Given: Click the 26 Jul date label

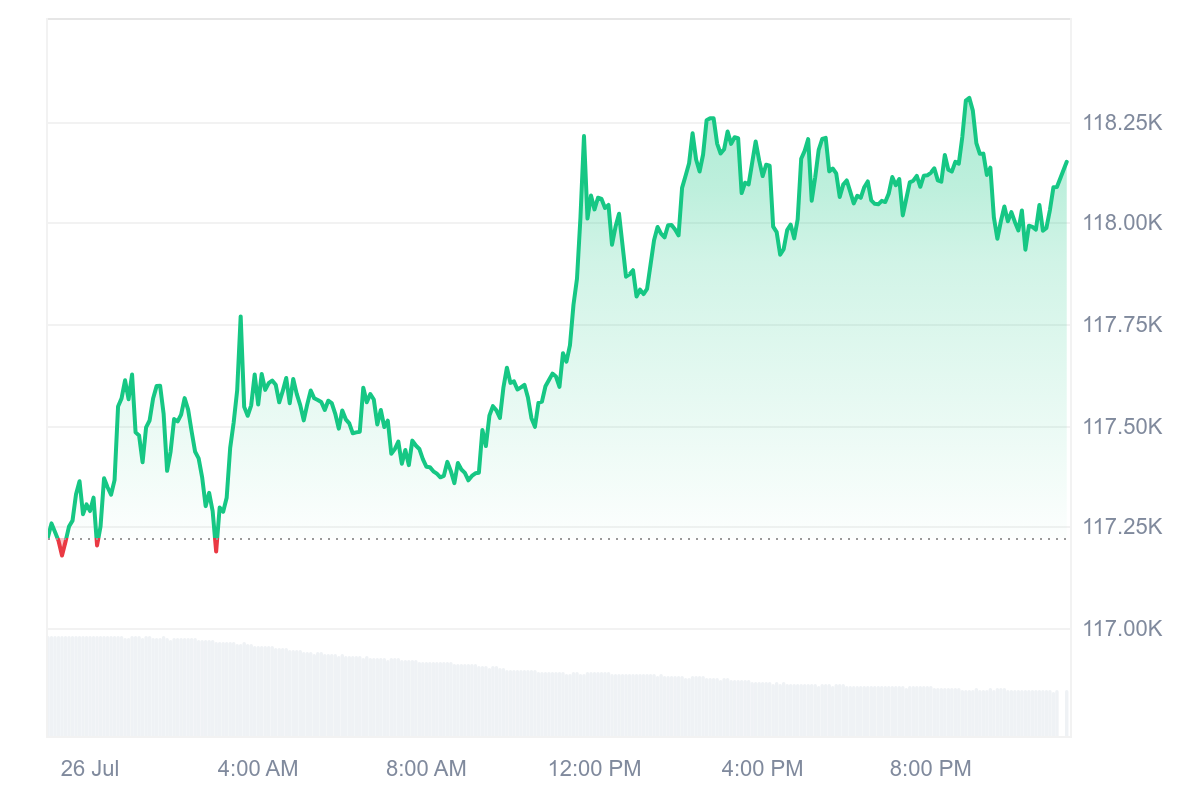Looking at the screenshot, I should point(90,768).
